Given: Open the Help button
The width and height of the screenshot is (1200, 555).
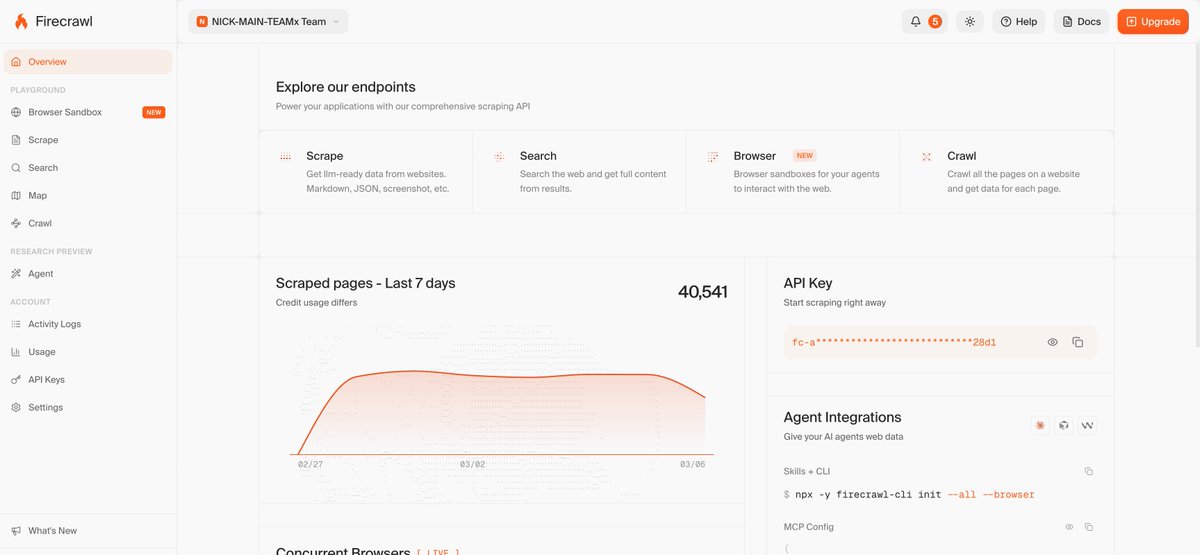Looking at the screenshot, I should (1018, 21).
